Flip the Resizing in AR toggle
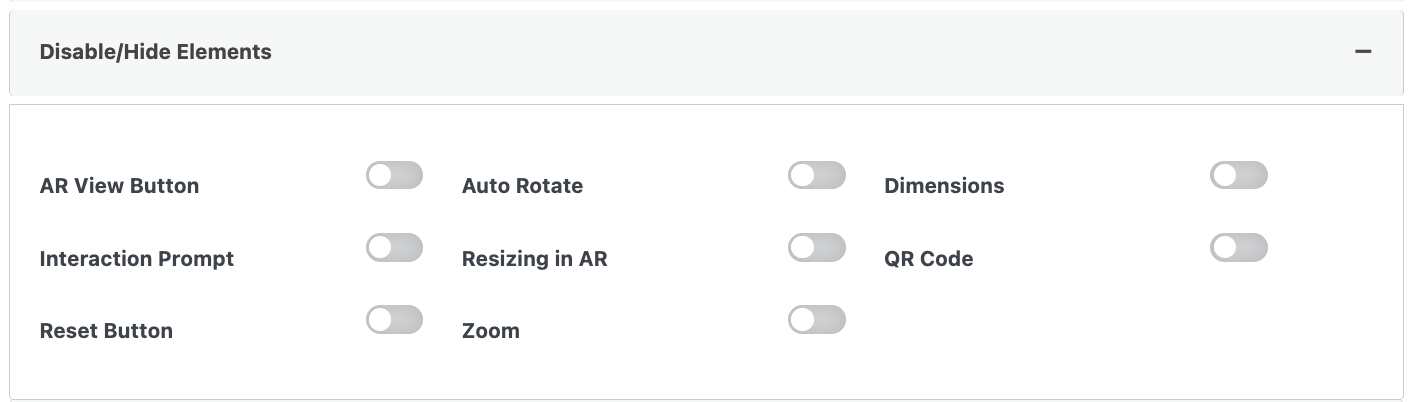The width and height of the screenshot is (1408, 402). coord(816,248)
